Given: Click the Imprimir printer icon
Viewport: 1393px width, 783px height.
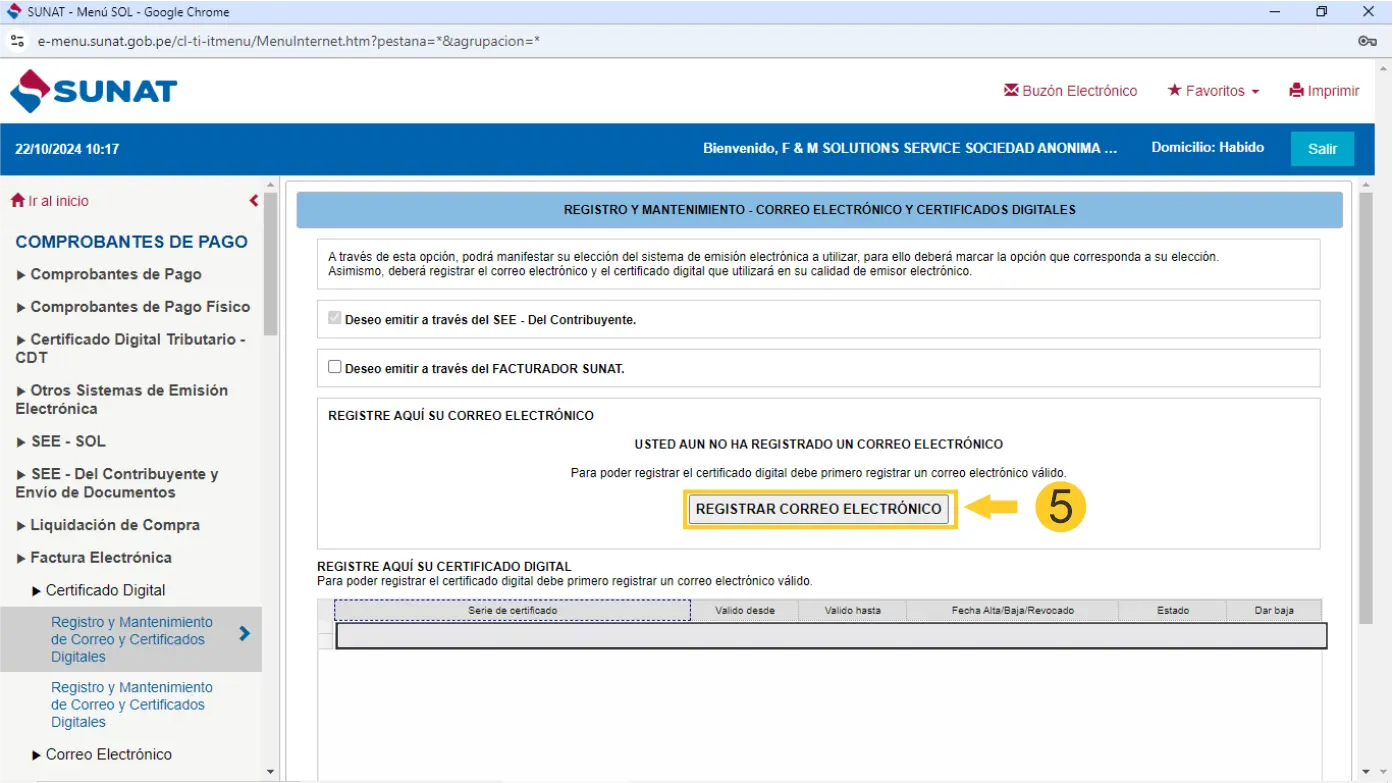Looking at the screenshot, I should point(1296,91).
